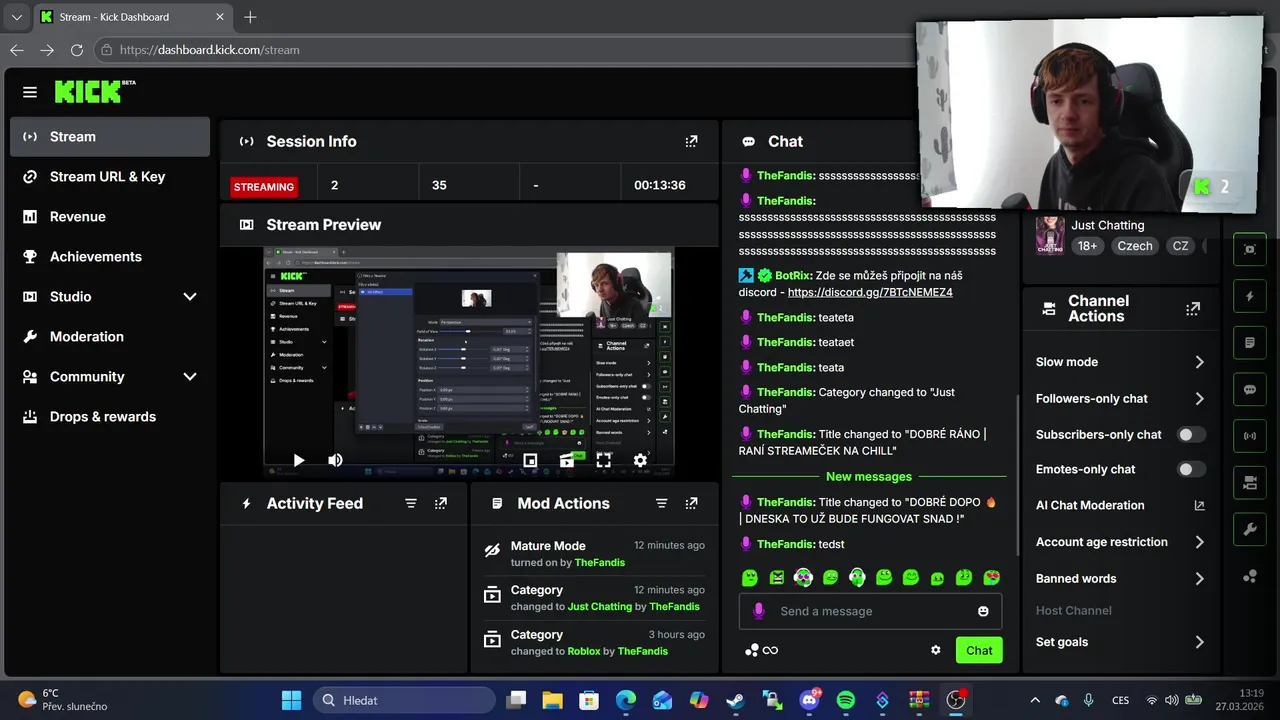Open chat settings gear icon
1280x720 pixels.
coord(936,650)
